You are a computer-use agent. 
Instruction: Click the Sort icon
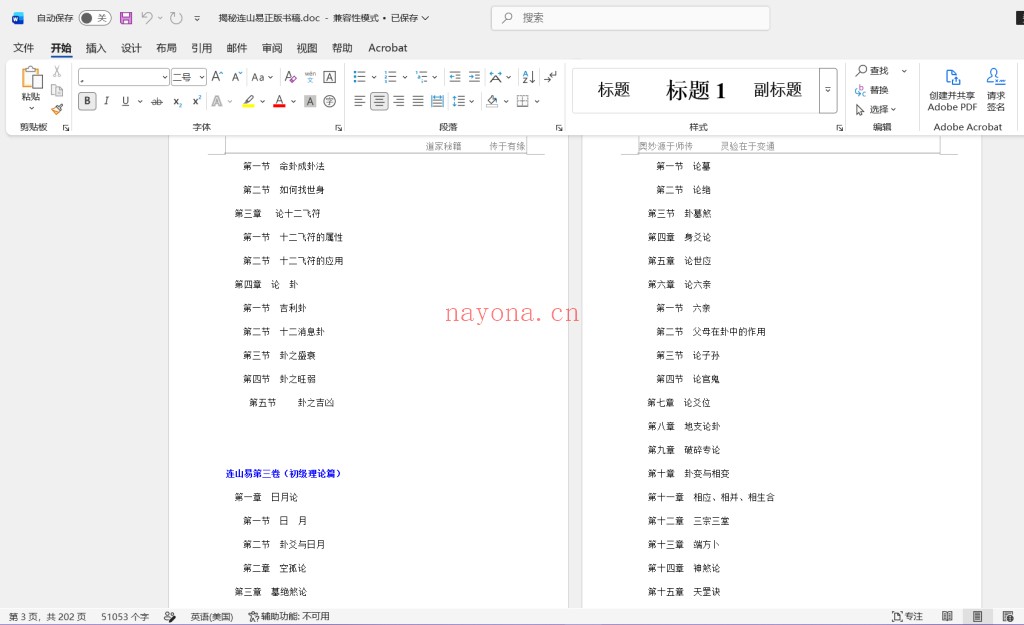[529, 77]
